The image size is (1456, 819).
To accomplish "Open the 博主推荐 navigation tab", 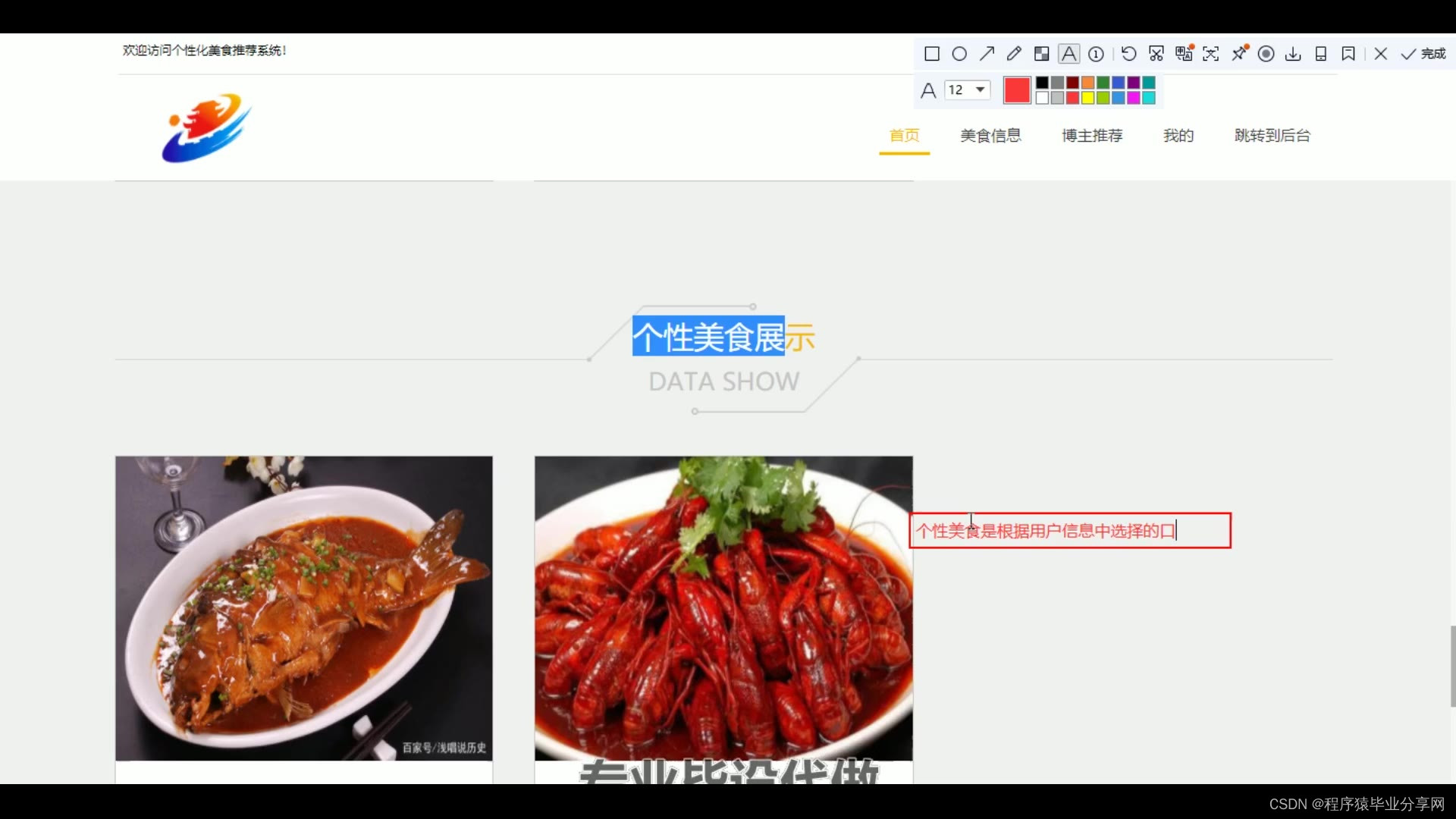I will (1092, 136).
